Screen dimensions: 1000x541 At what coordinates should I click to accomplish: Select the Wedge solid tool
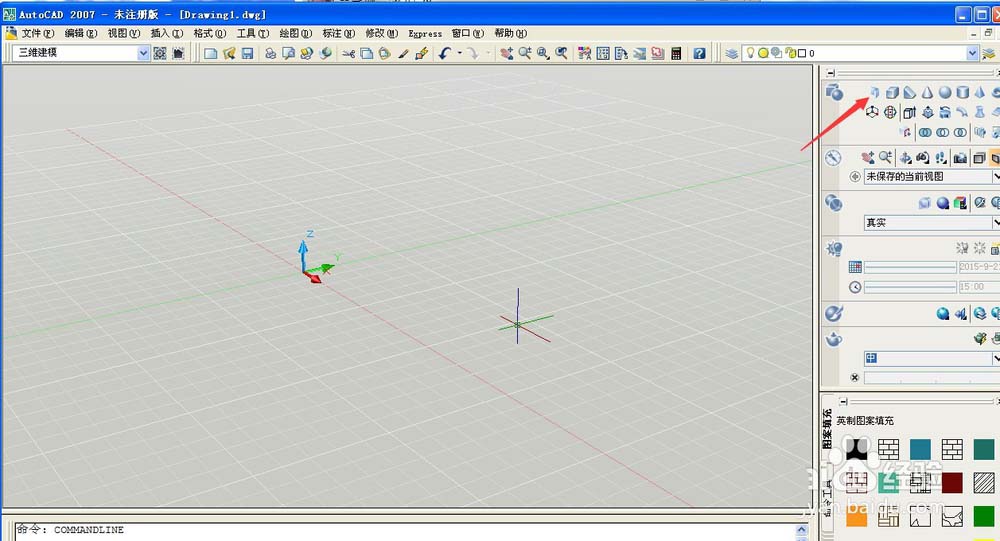(910, 93)
